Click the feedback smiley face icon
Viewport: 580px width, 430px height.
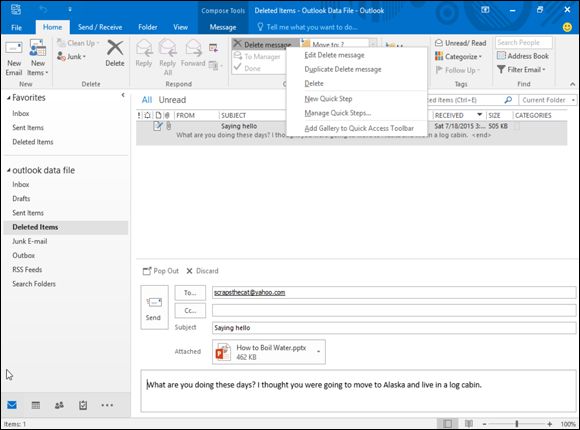pyautogui.click(x=567, y=27)
